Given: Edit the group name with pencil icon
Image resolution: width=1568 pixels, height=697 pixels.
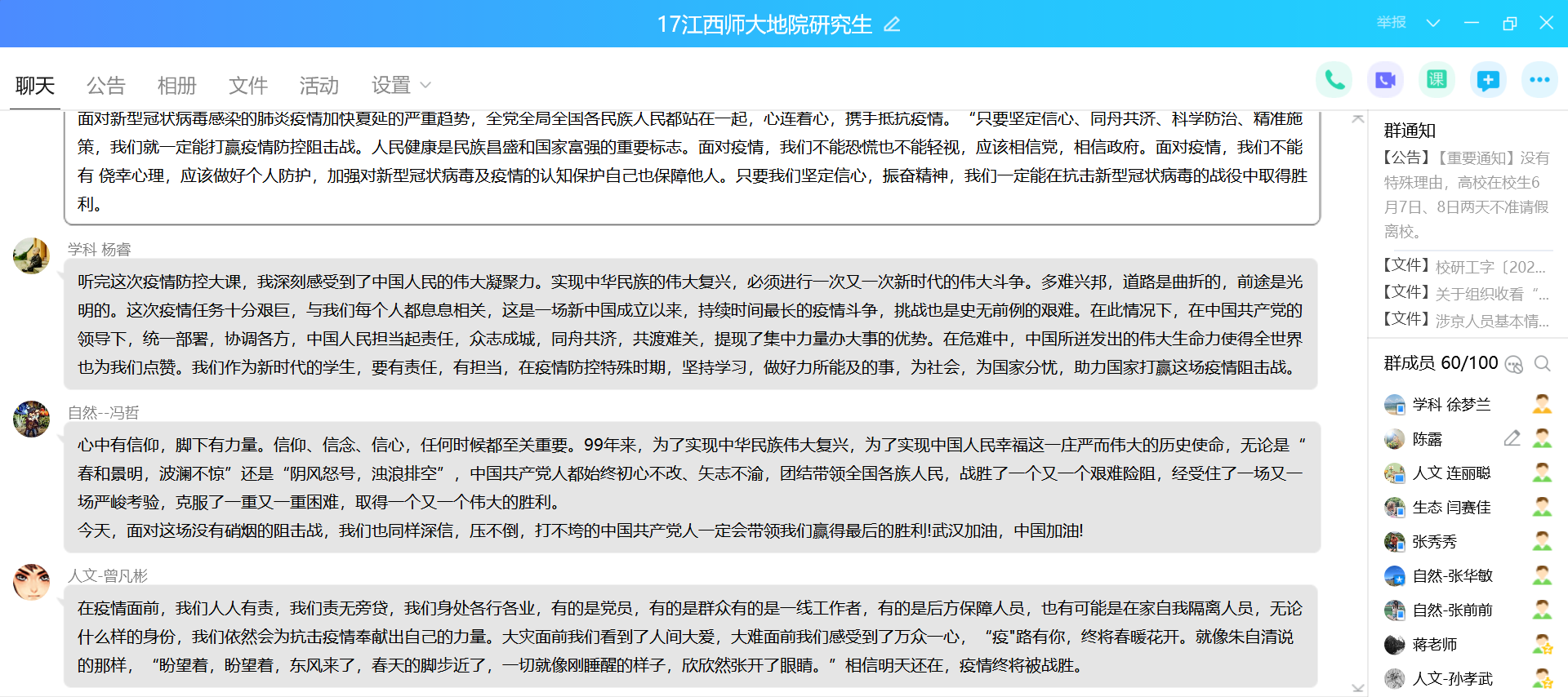Looking at the screenshot, I should pos(892,24).
